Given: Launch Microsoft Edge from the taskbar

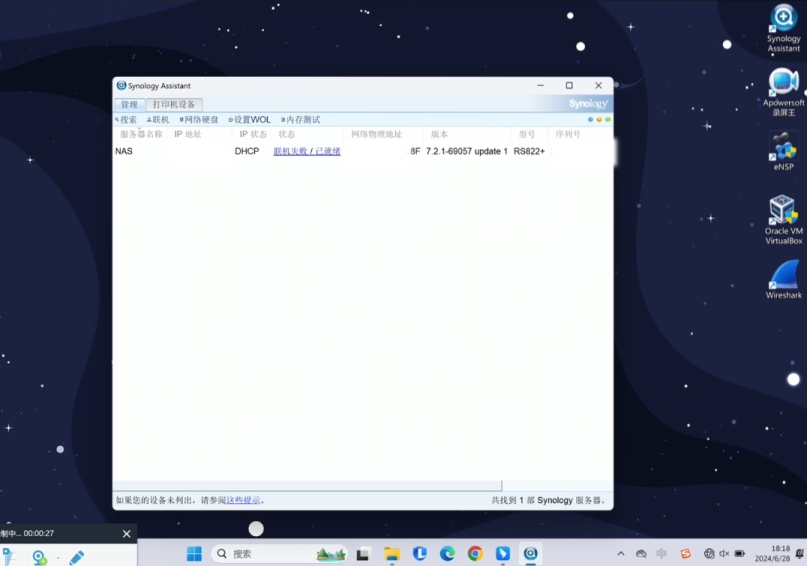Looking at the screenshot, I should (447, 554).
